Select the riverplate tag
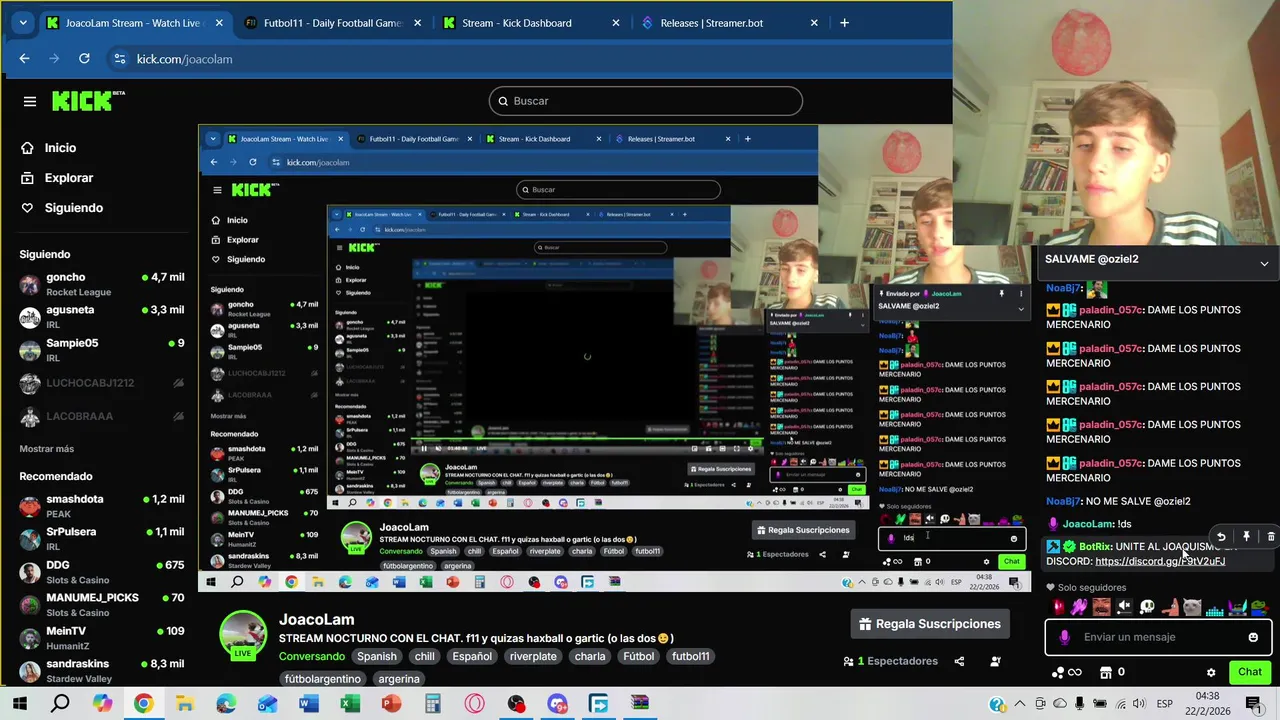 tap(533, 657)
